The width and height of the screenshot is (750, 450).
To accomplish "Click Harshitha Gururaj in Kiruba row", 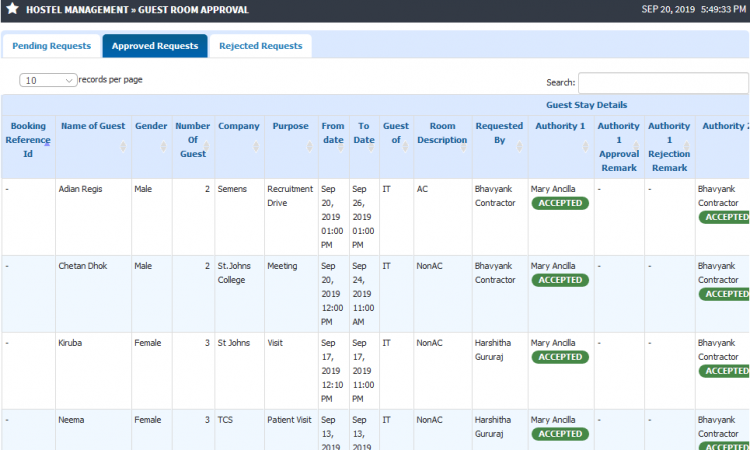I will 493,350.
